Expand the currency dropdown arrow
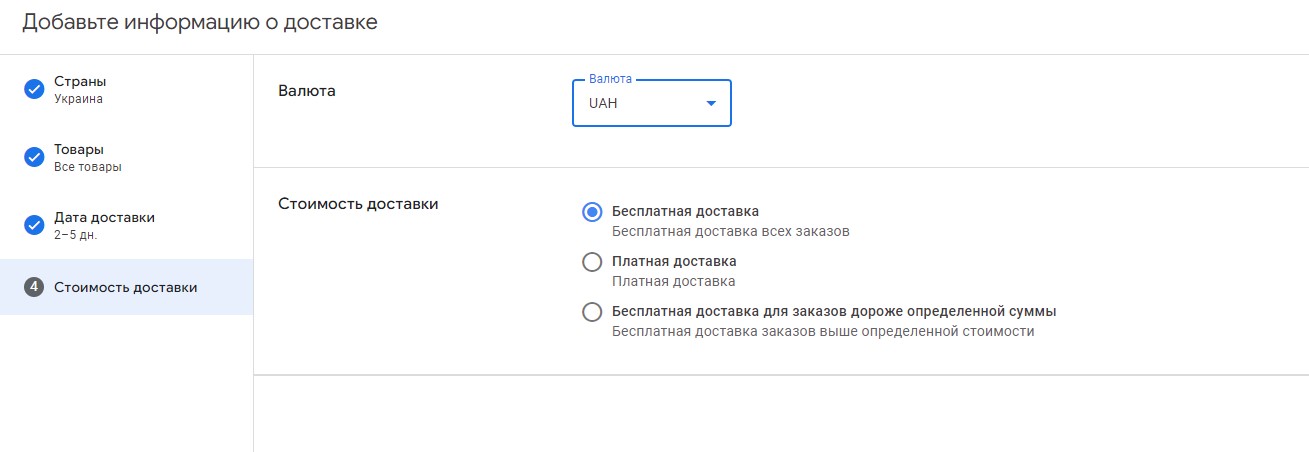1309x452 pixels. point(711,103)
